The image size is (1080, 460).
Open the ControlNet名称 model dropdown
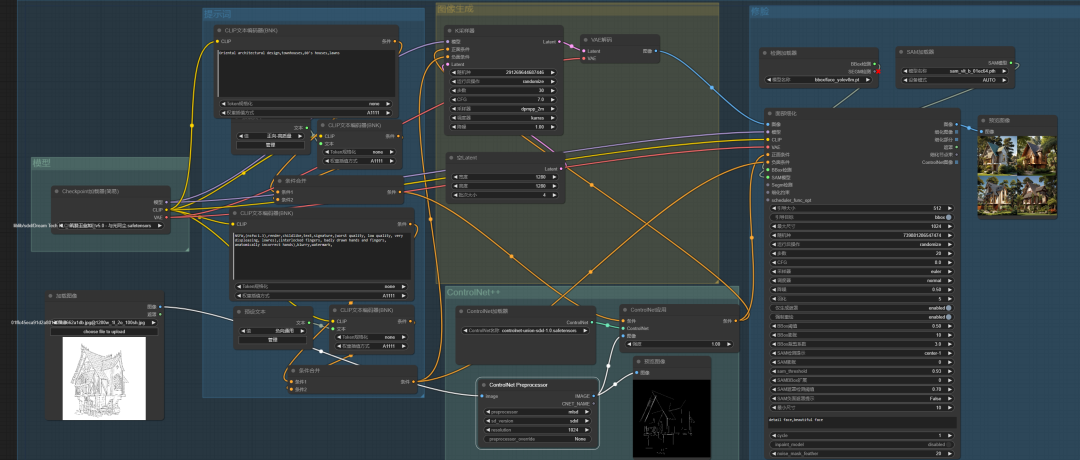[x=527, y=331]
